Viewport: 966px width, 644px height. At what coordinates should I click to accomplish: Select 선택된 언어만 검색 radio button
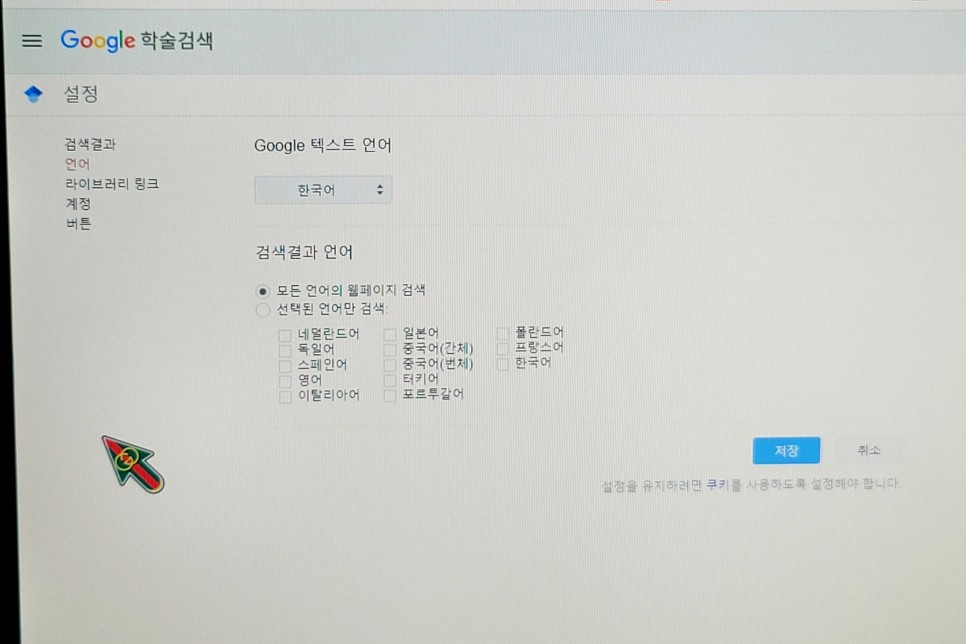(263, 310)
